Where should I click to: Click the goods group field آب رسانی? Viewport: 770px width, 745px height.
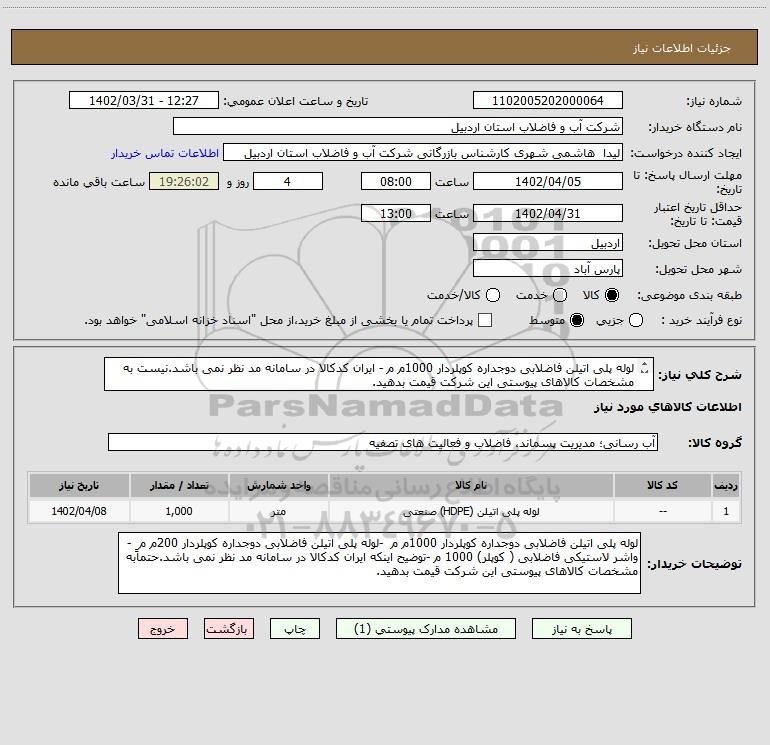point(383,442)
